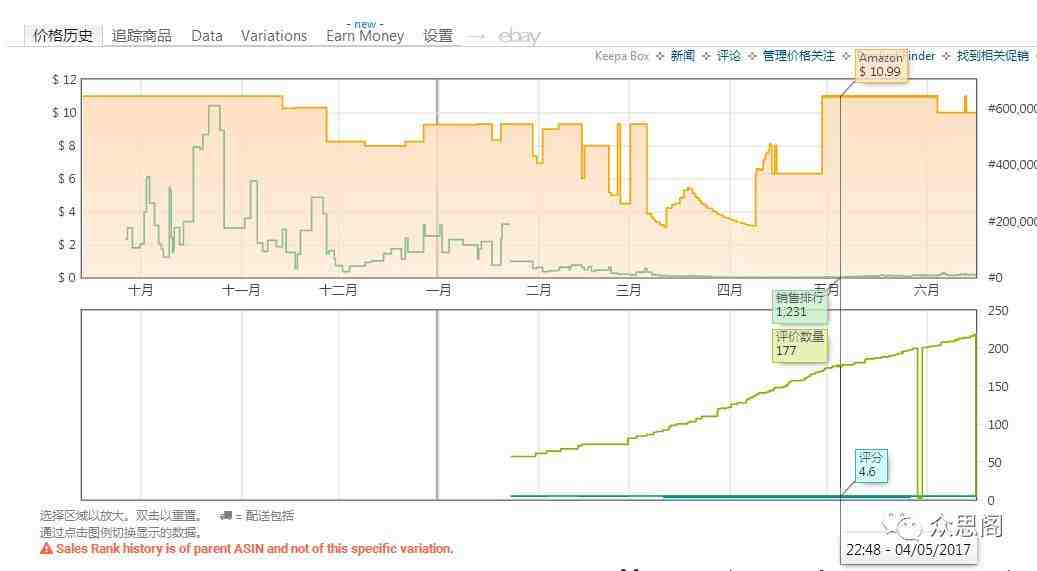Click the Keepa Box link

(622, 56)
